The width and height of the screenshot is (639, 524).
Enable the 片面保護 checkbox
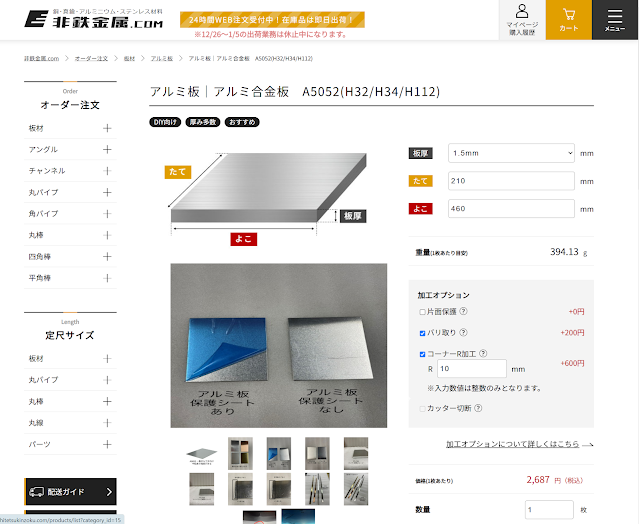(422, 312)
